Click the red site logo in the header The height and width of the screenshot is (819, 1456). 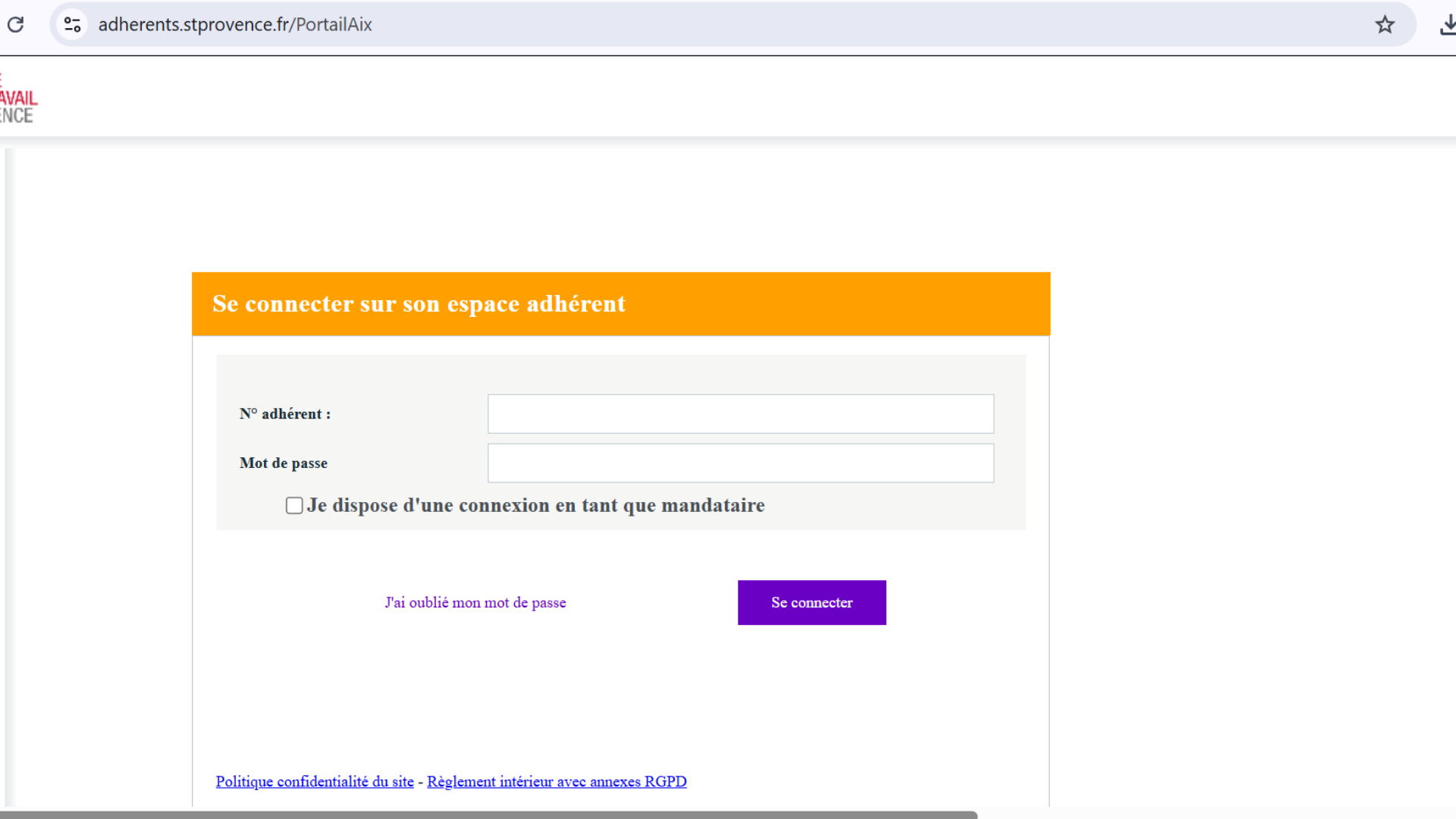tap(18, 99)
